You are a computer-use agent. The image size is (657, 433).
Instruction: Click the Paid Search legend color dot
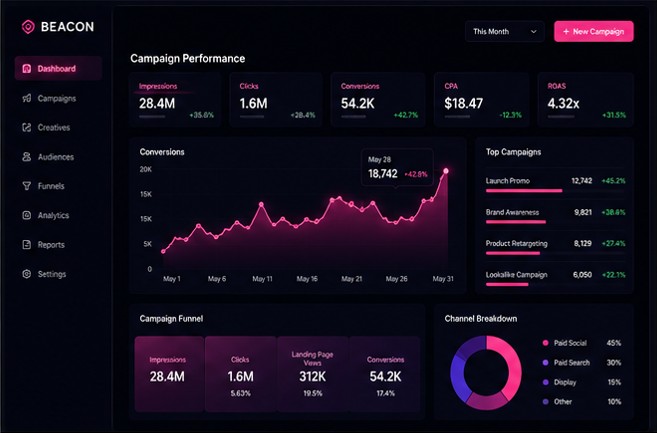point(545,363)
